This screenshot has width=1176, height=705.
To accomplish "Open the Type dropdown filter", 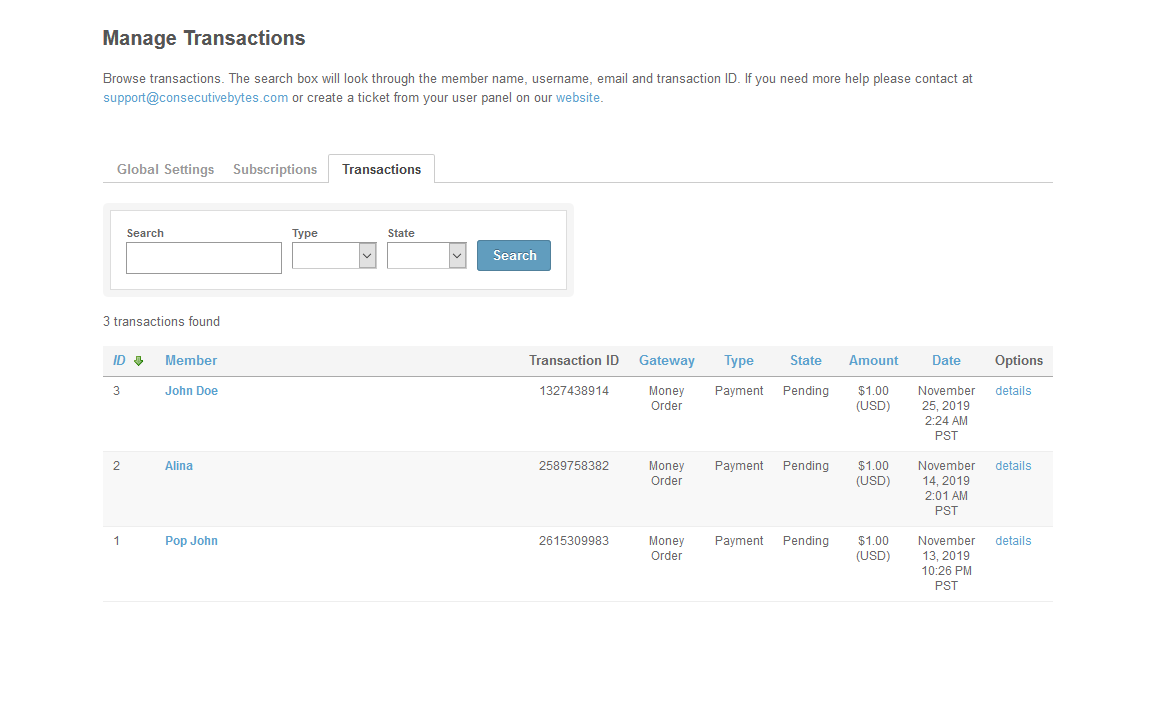I will coord(333,256).
